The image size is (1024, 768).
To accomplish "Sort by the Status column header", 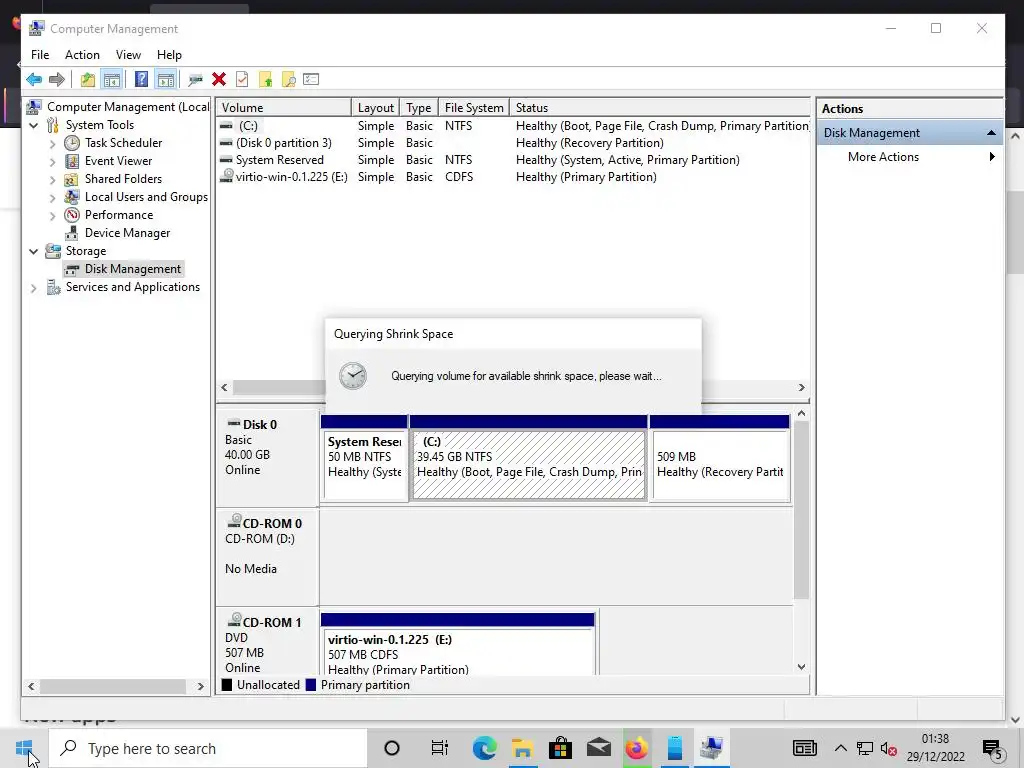I will pyautogui.click(x=660, y=108).
